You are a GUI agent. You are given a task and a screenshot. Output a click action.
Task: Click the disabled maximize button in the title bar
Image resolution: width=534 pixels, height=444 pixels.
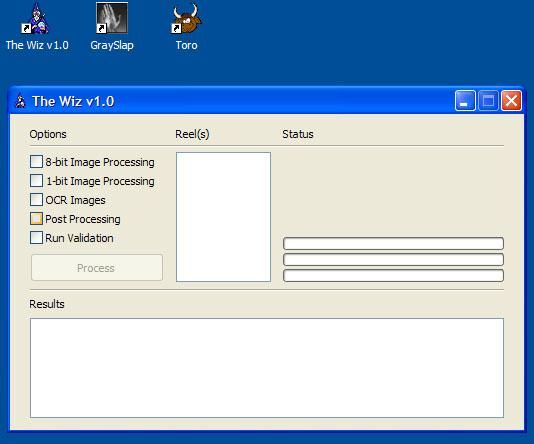[x=488, y=101]
